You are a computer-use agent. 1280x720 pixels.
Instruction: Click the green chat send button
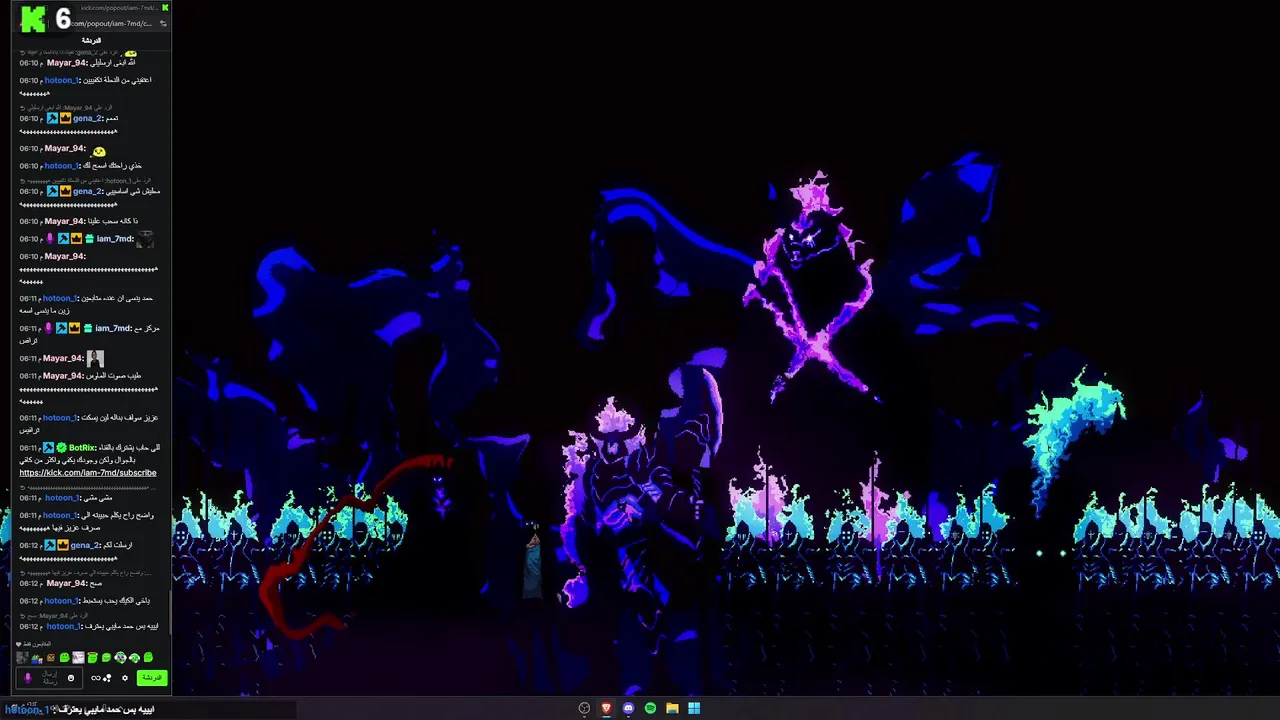click(x=151, y=677)
